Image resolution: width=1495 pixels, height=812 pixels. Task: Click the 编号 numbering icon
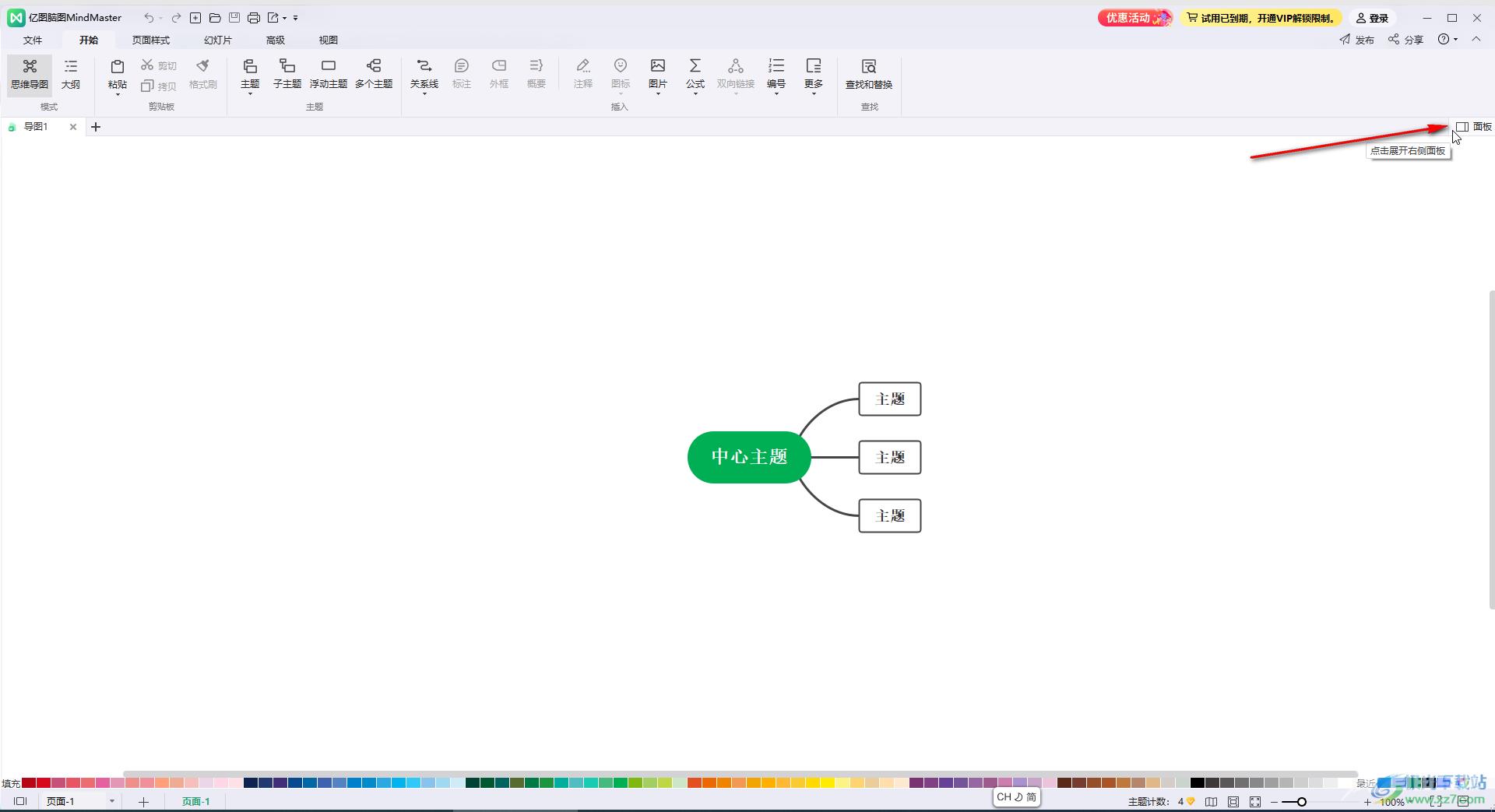[x=776, y=66]
